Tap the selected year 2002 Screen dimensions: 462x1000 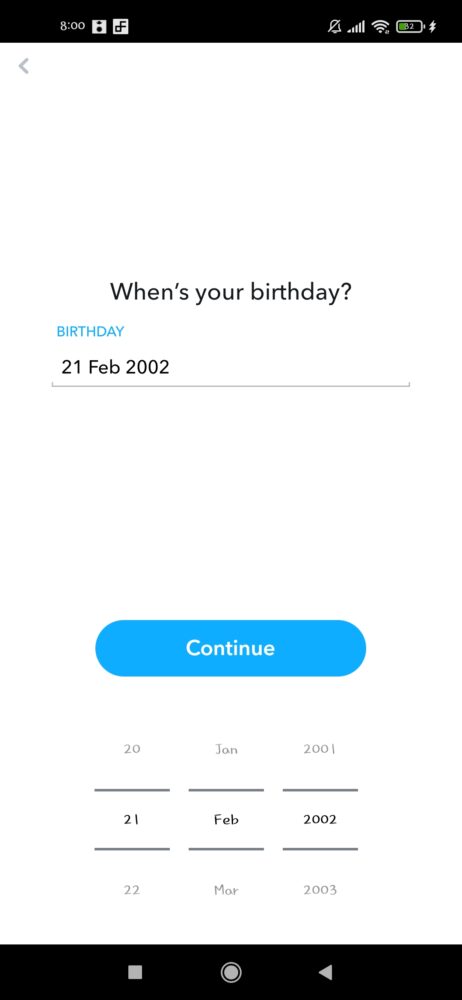(x=320, y=820)
